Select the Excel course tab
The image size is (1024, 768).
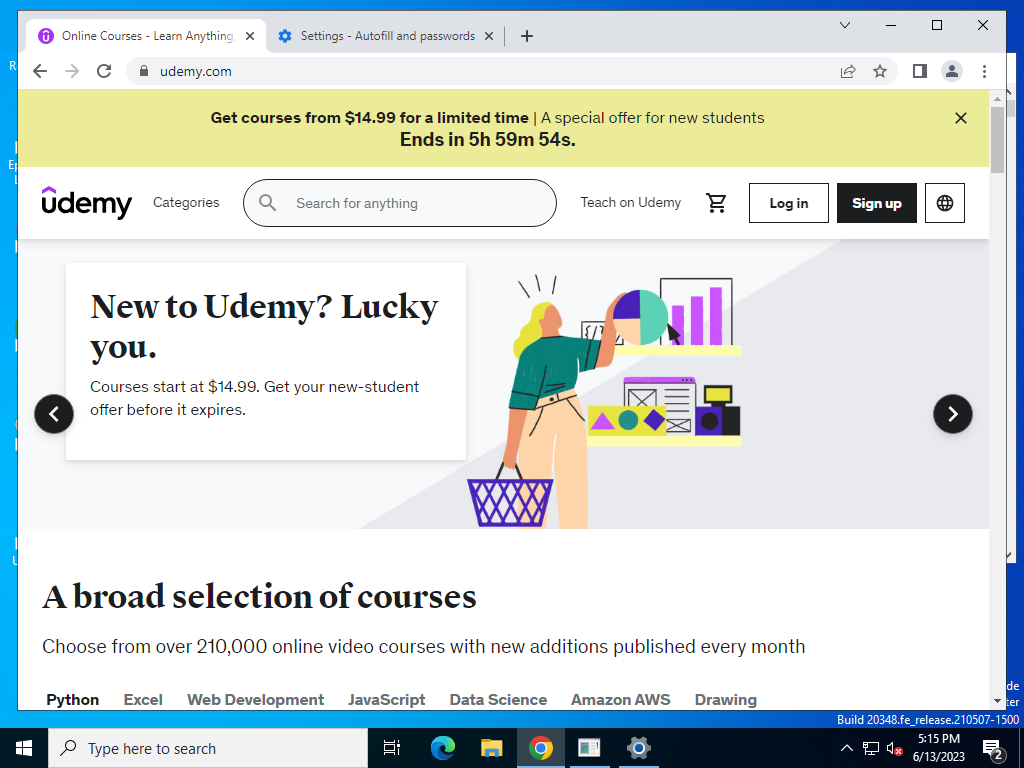142,699
